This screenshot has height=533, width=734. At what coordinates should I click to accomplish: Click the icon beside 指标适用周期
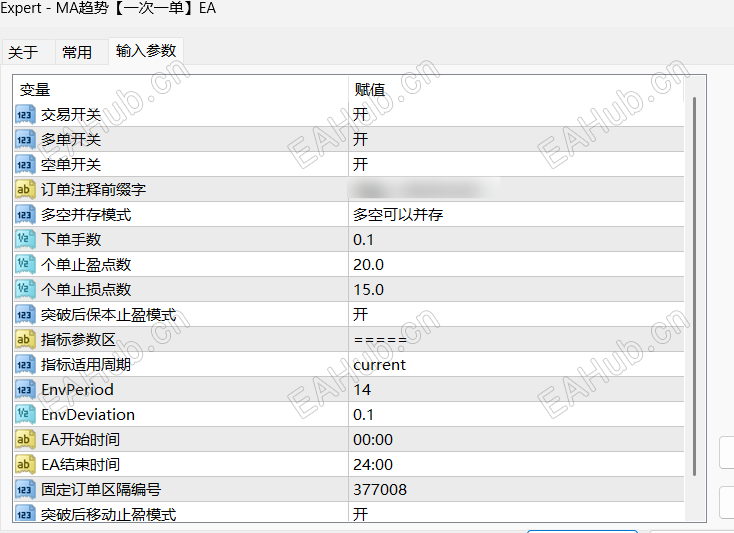(25, 365)
